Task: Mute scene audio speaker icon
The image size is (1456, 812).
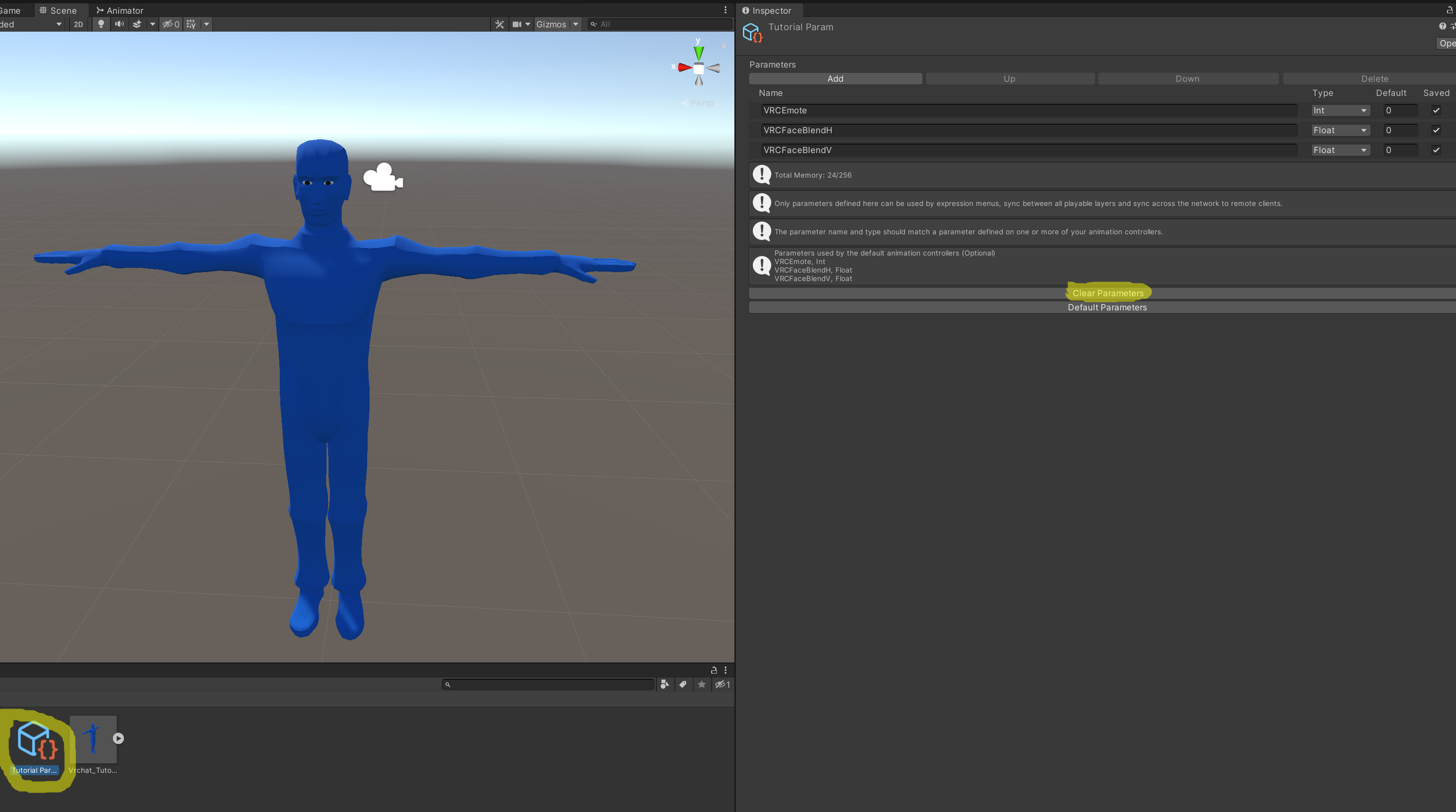Action: pyautogui.click(x=119, y=24)
